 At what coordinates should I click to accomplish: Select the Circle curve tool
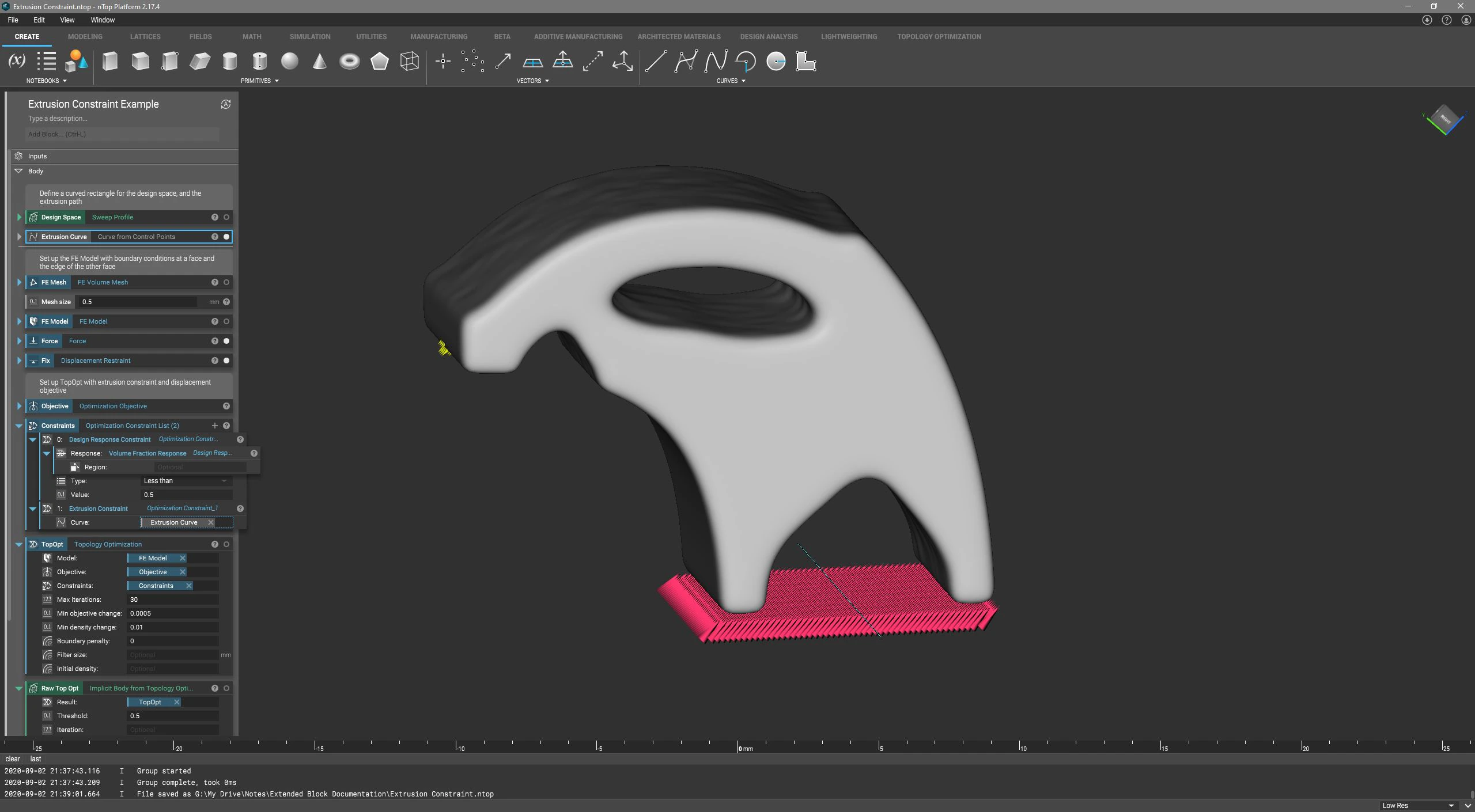[776, 61]
